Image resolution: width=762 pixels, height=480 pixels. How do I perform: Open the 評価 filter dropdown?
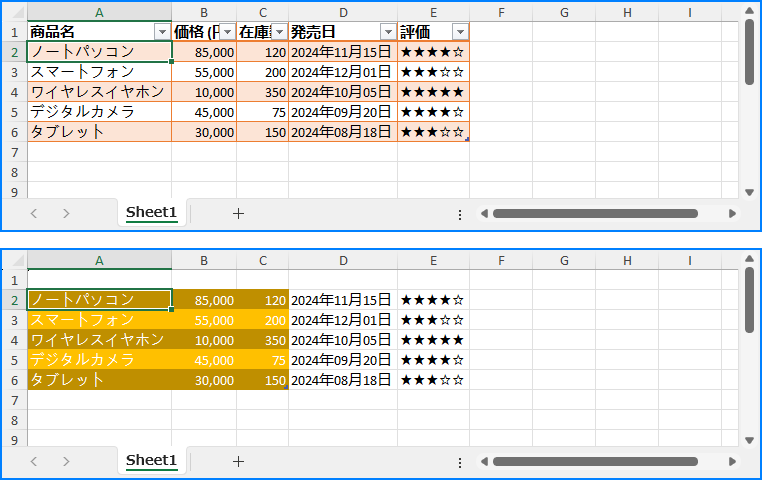[x=460, y=33]
